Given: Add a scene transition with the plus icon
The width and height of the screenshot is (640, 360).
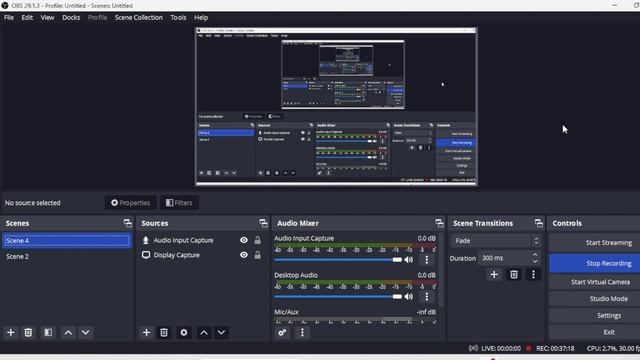Looking at the screenshot, I should pos(494,274).
